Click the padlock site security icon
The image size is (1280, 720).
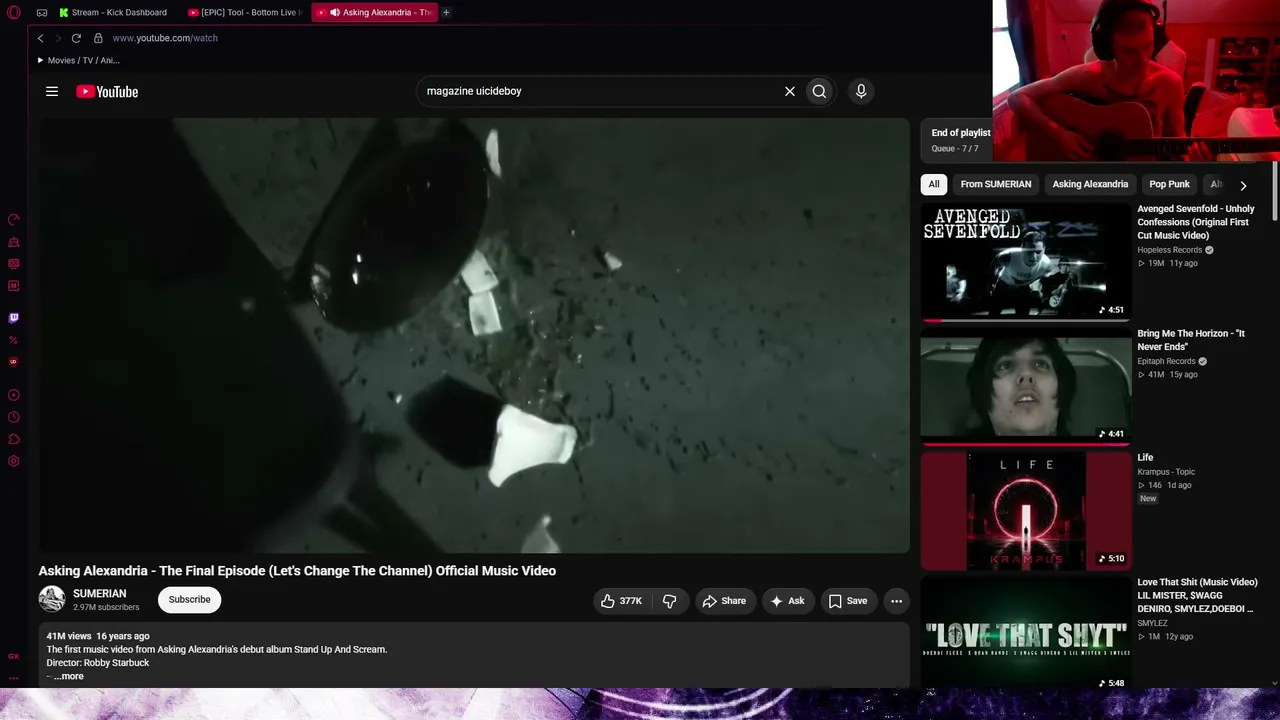click(x=98, y=38)
